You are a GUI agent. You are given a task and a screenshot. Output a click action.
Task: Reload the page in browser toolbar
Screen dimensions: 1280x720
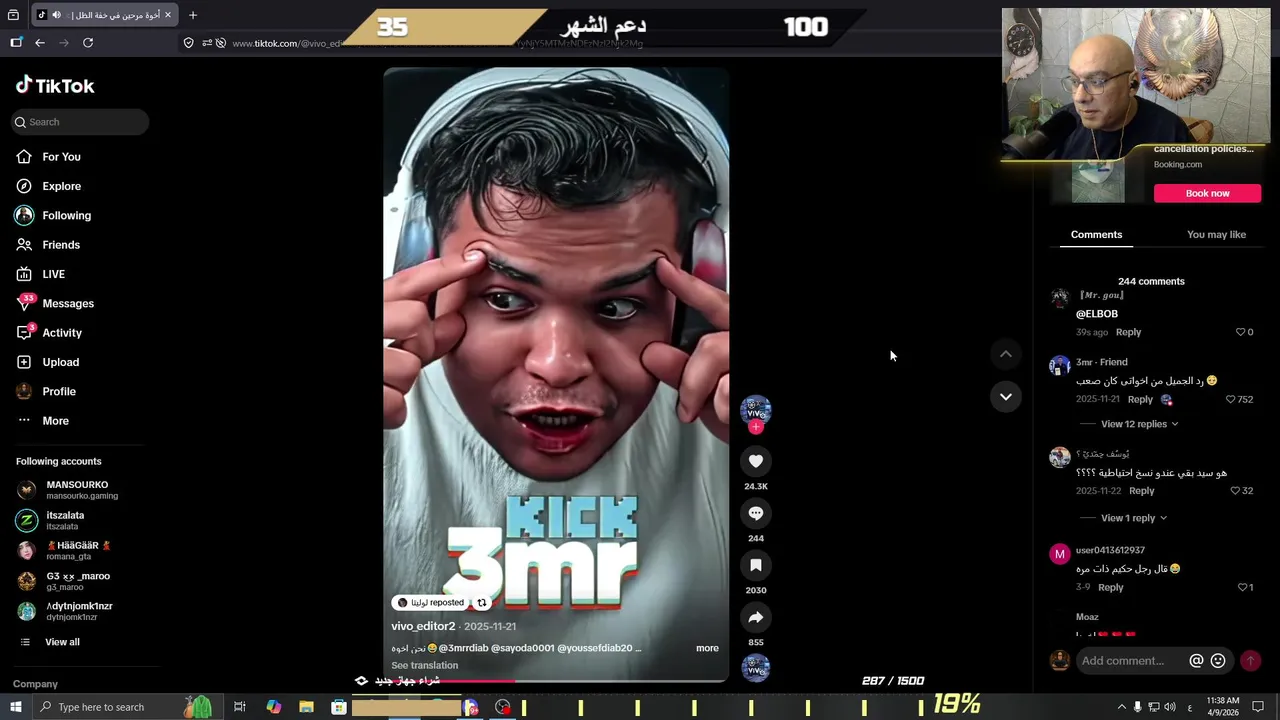(88, 43)
